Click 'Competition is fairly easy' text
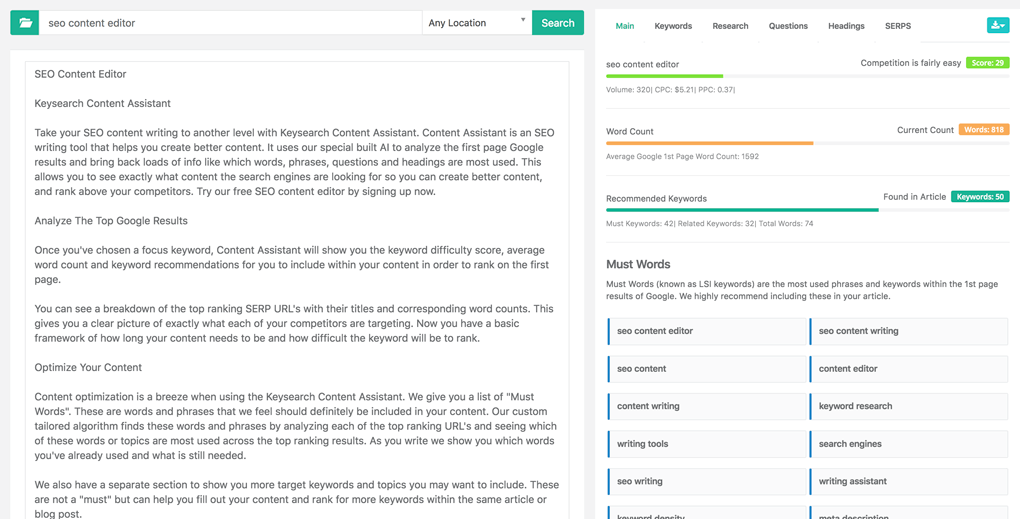Image resolution: width=1020 pixels, height=519 pixels. click(911, 63)
